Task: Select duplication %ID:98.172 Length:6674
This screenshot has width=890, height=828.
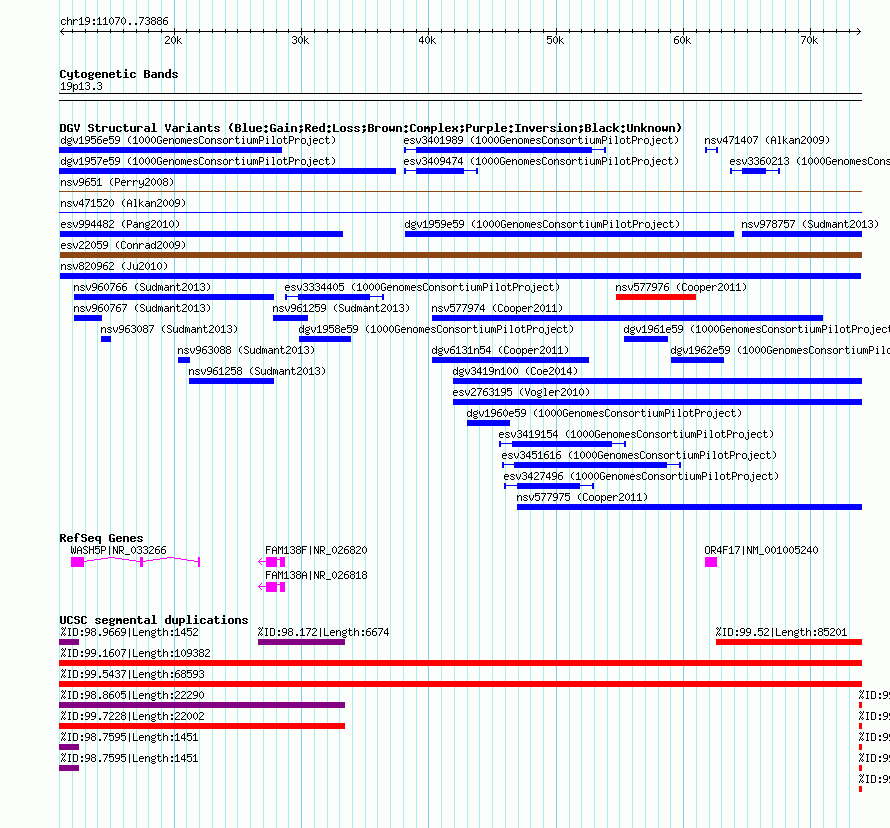Action: click(x=301, y=642)
